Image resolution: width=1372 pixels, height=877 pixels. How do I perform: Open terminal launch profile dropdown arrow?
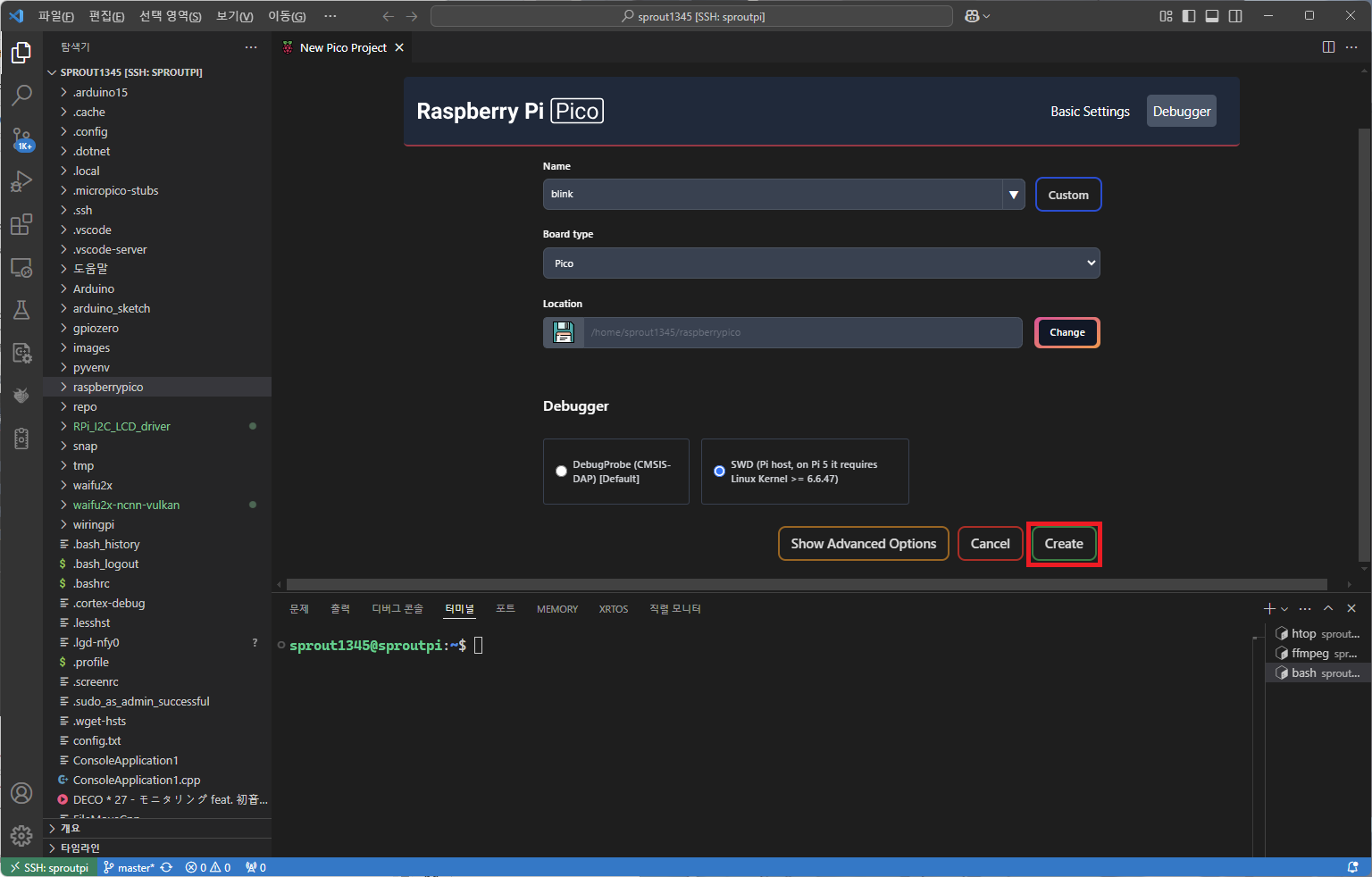click(1284, 609)
